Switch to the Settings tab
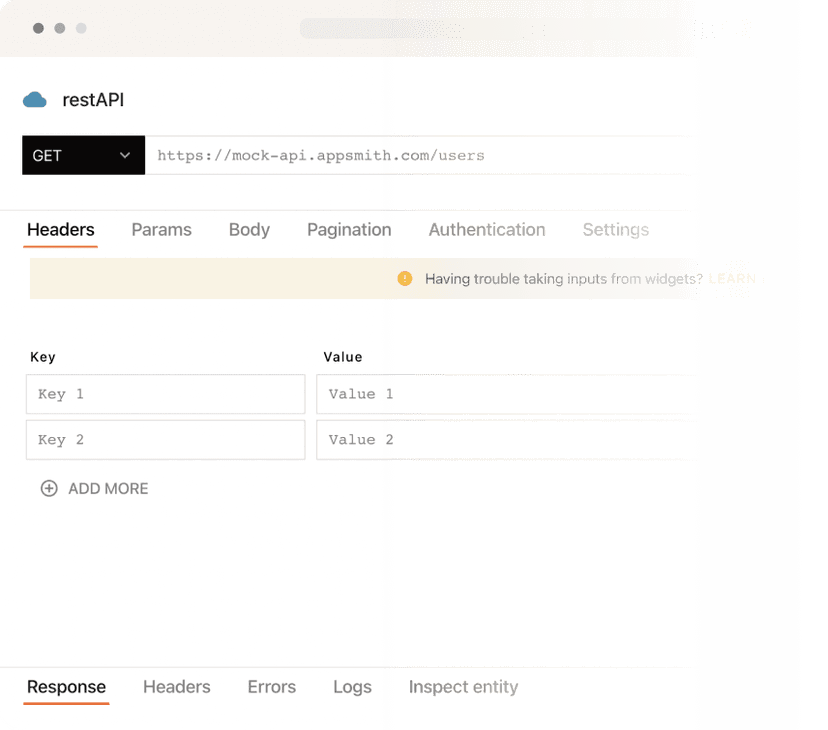828x730 pixels. [x=615, y=230]
